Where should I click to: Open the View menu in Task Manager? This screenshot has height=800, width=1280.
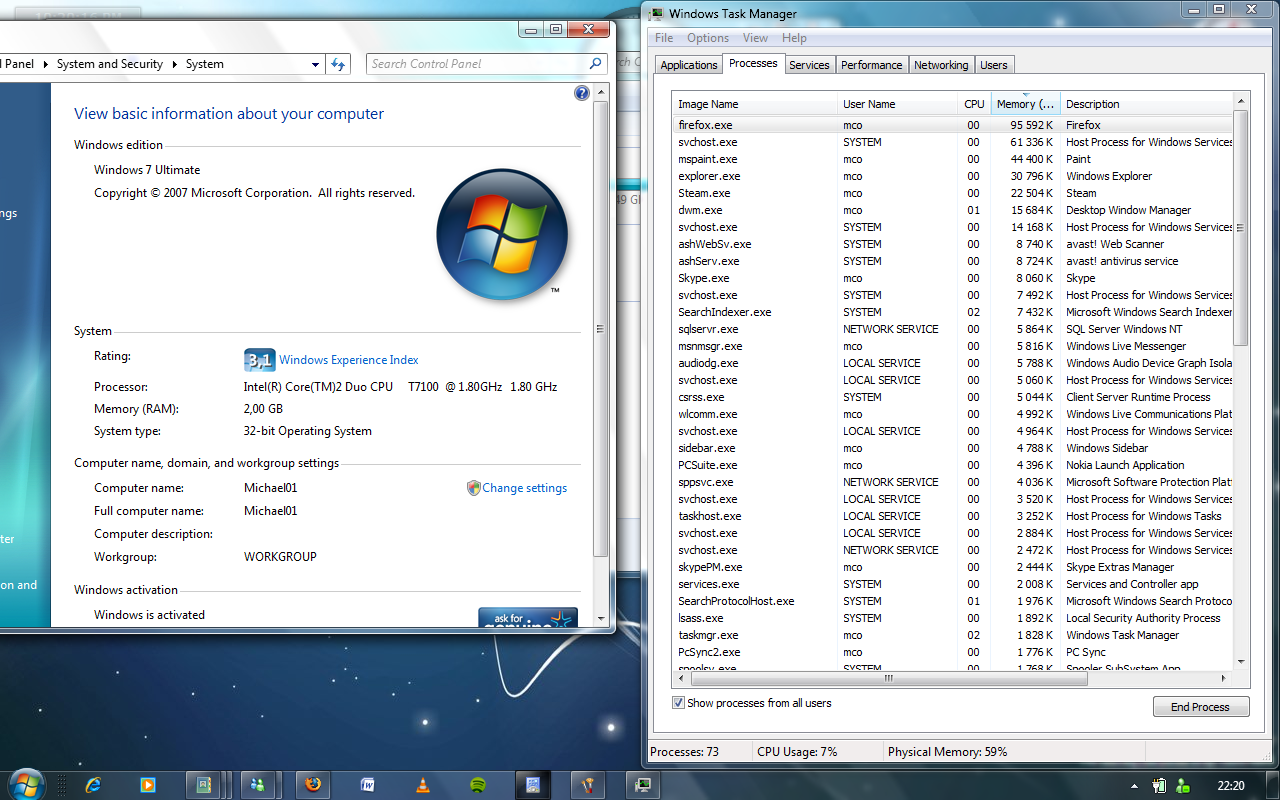pos(755,38)
